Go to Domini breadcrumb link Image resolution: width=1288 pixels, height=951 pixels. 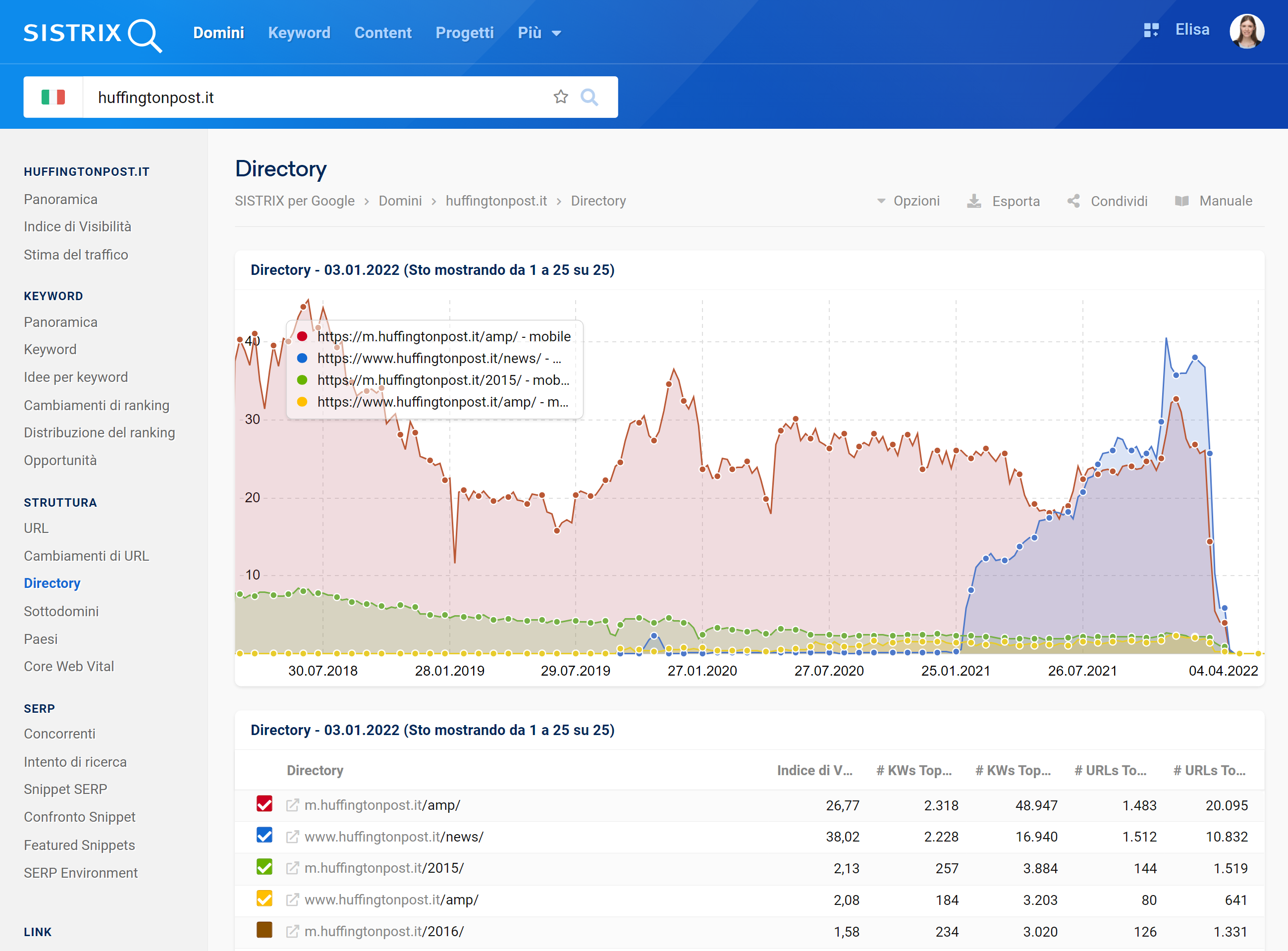click(x=400, y=201)
